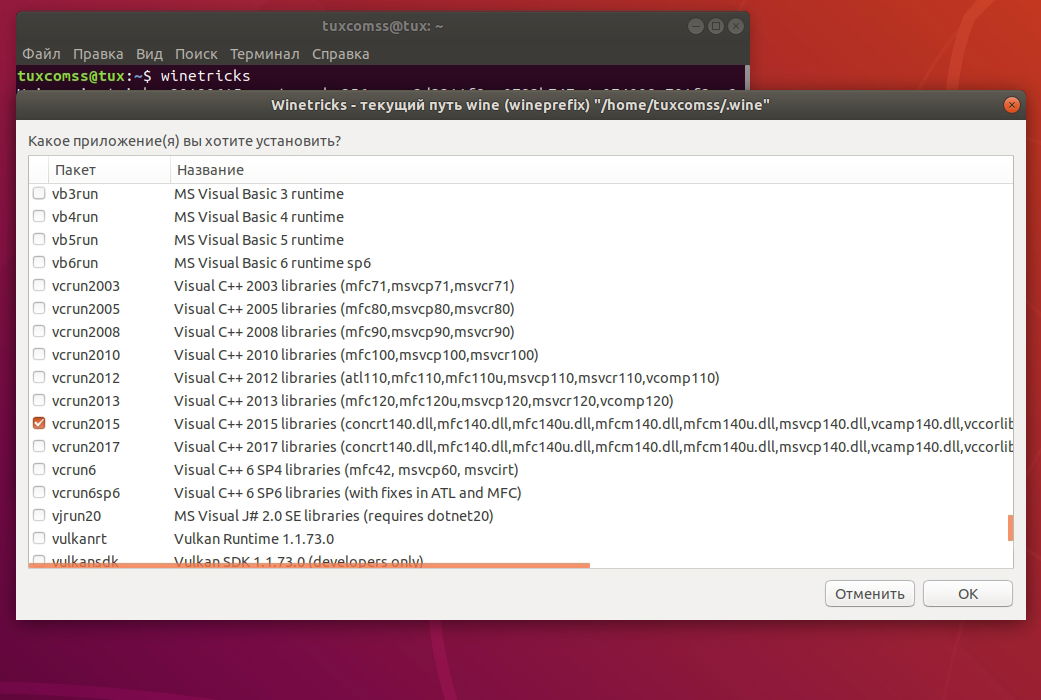Click the Отменить button
1041x700 pixels.
point(870,594)
